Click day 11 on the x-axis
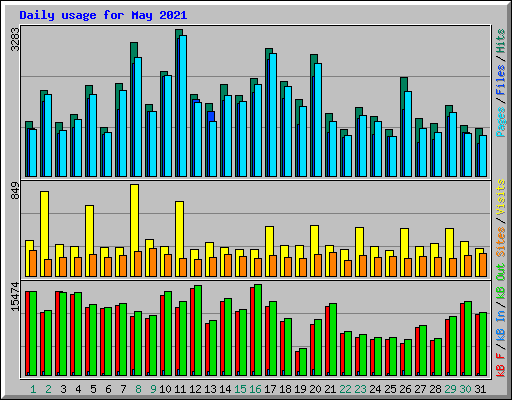 [x=180, y=389]
